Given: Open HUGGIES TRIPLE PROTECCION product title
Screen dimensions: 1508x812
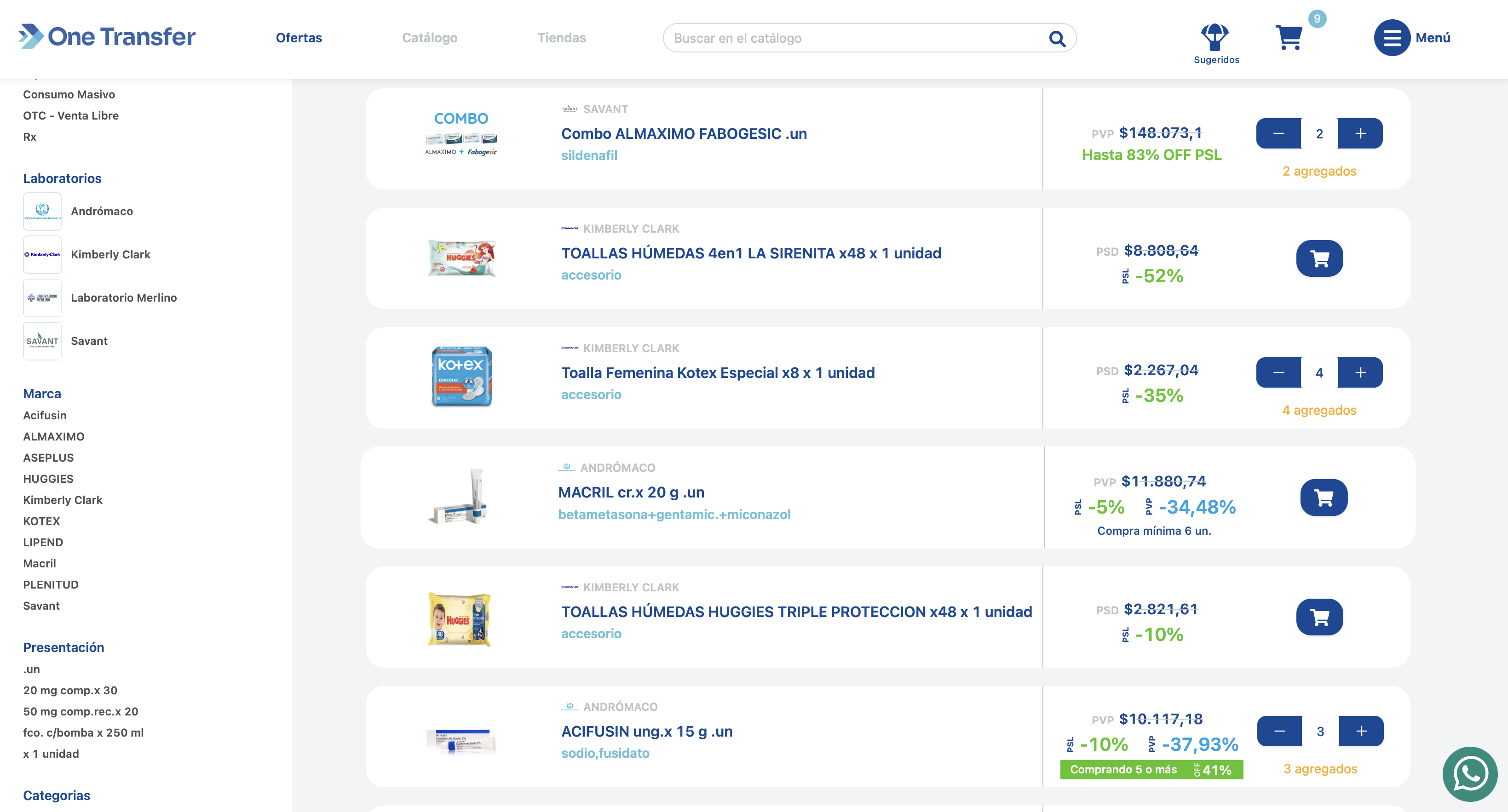Looking at the screenshot, I should click(x=796, y=612).
